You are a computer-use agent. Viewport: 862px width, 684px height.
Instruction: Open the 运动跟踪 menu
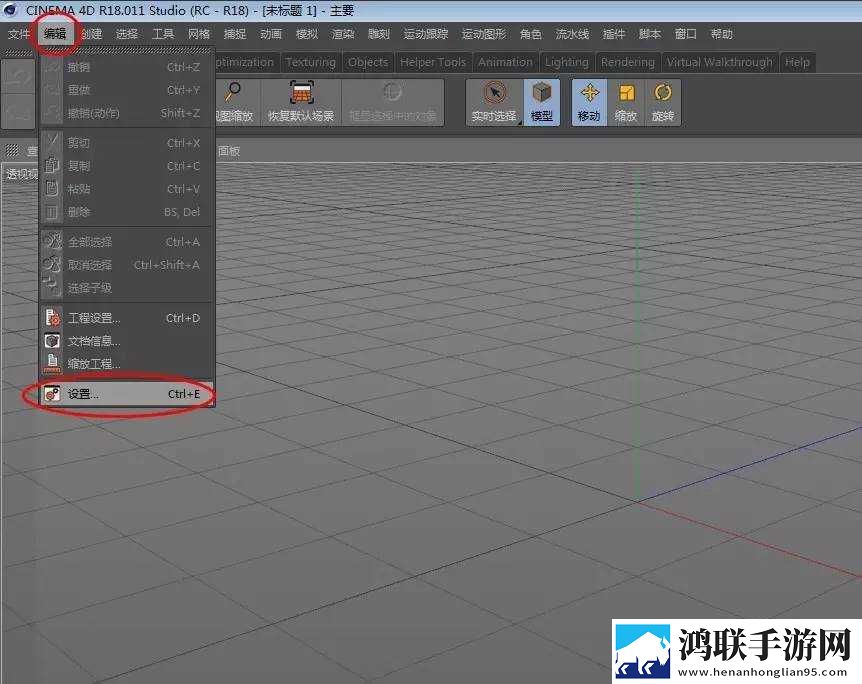[426, 34]
